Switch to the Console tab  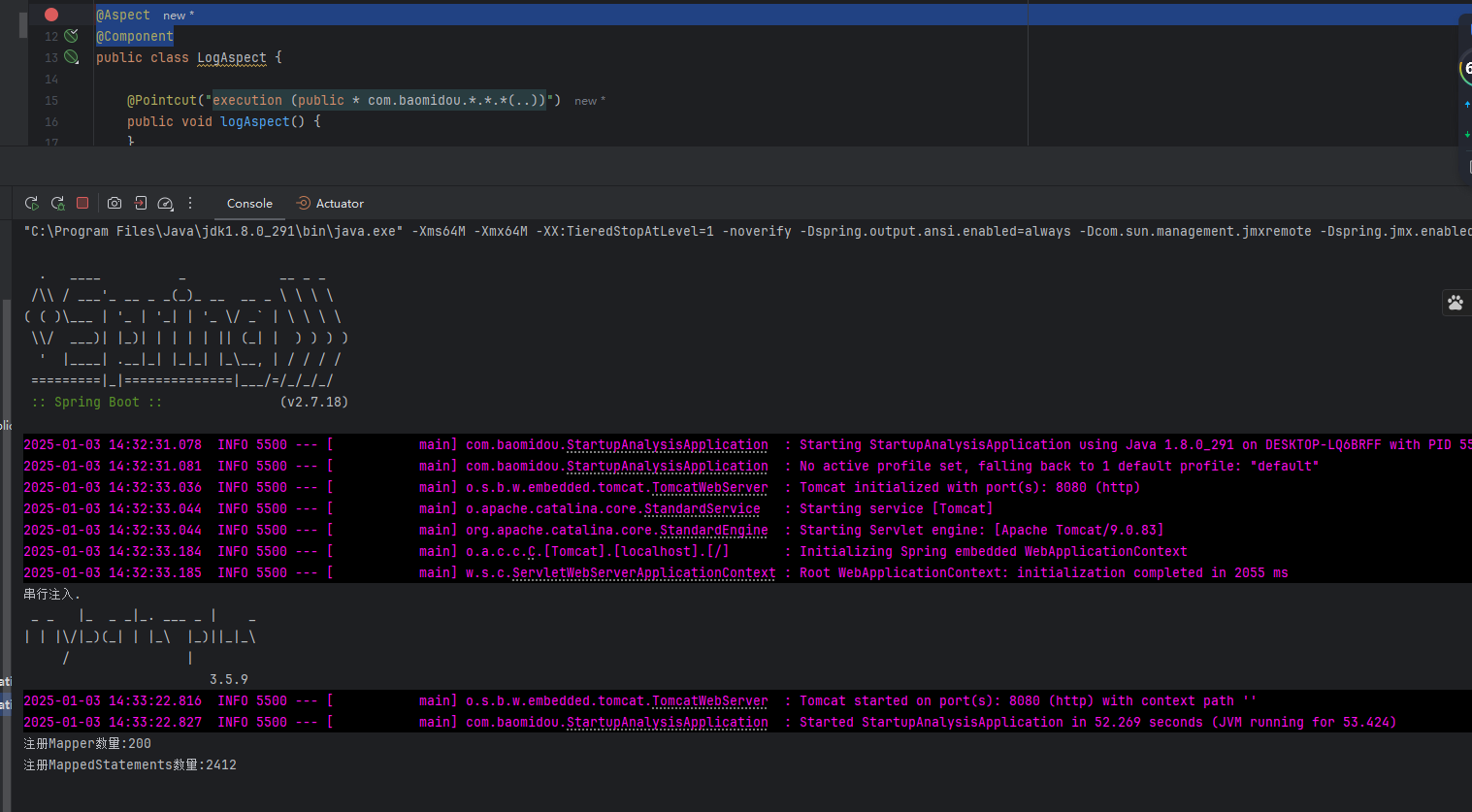[249, 204]
